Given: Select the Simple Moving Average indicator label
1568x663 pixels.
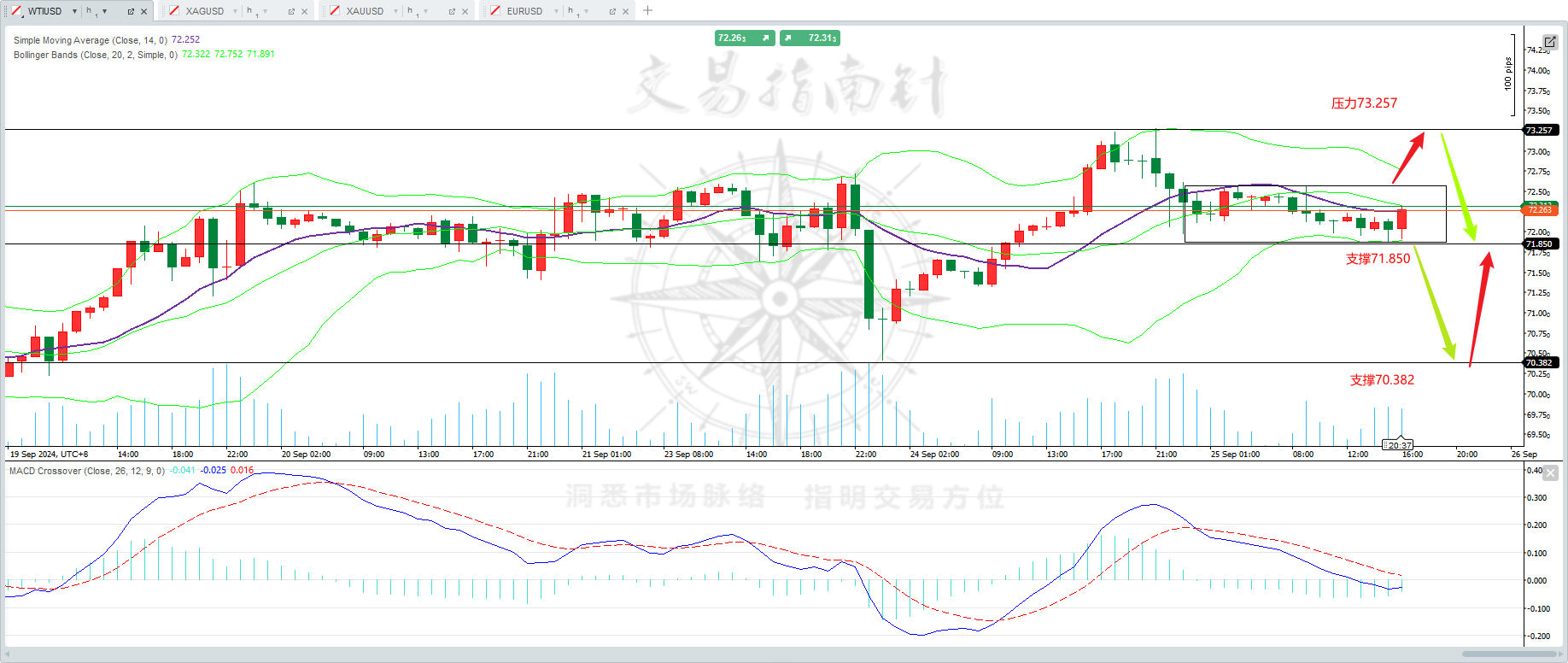Looking at the screenshot, I should (91, 40).
